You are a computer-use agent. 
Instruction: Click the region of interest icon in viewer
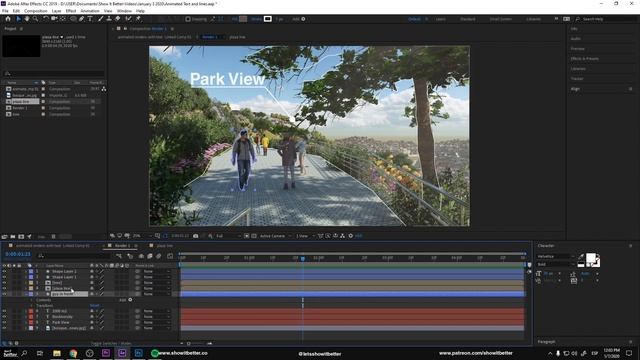click(x=247, y=236)
